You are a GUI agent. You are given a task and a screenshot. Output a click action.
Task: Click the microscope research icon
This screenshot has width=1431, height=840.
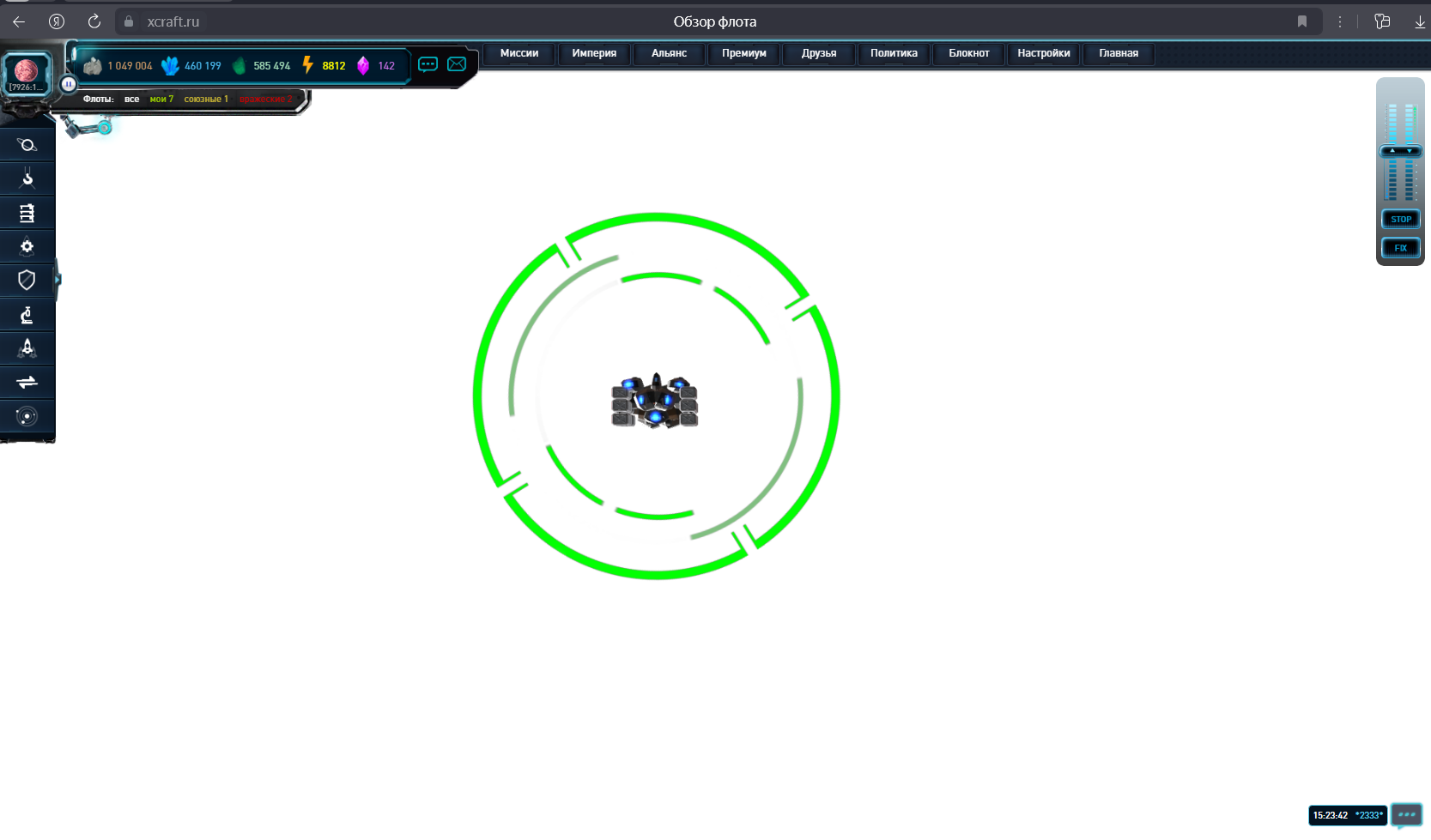coord(27,315)
